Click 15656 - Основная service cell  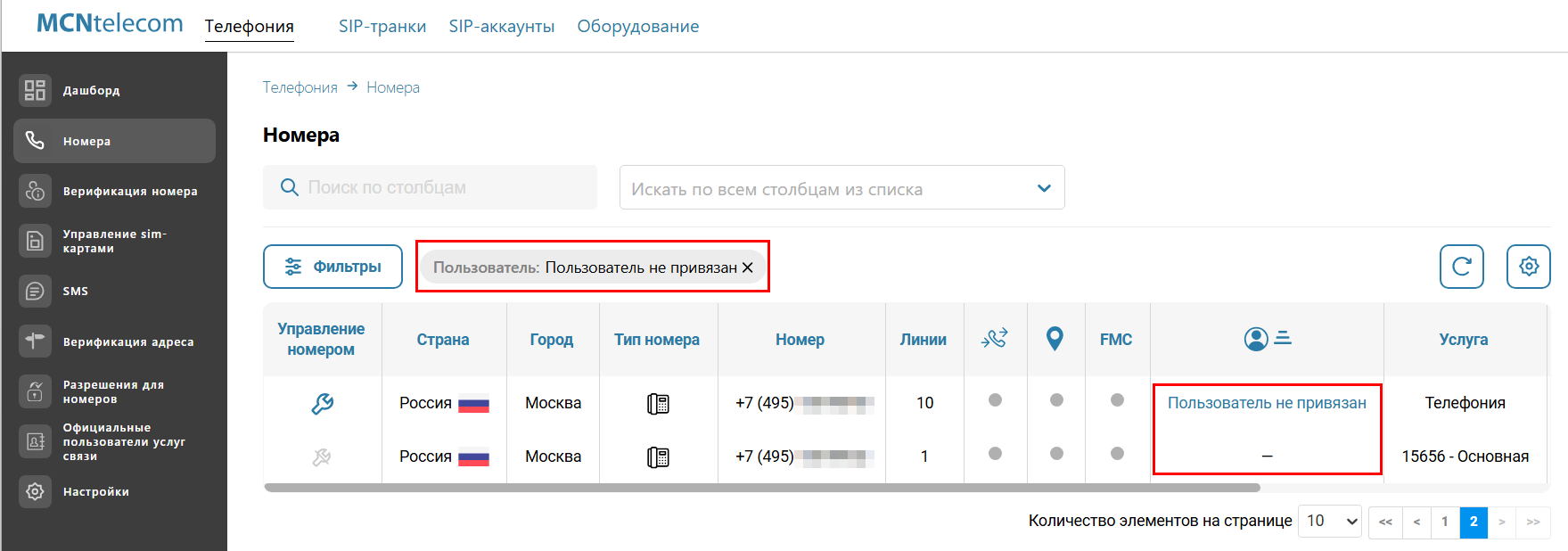click(x=1465, y=456)
